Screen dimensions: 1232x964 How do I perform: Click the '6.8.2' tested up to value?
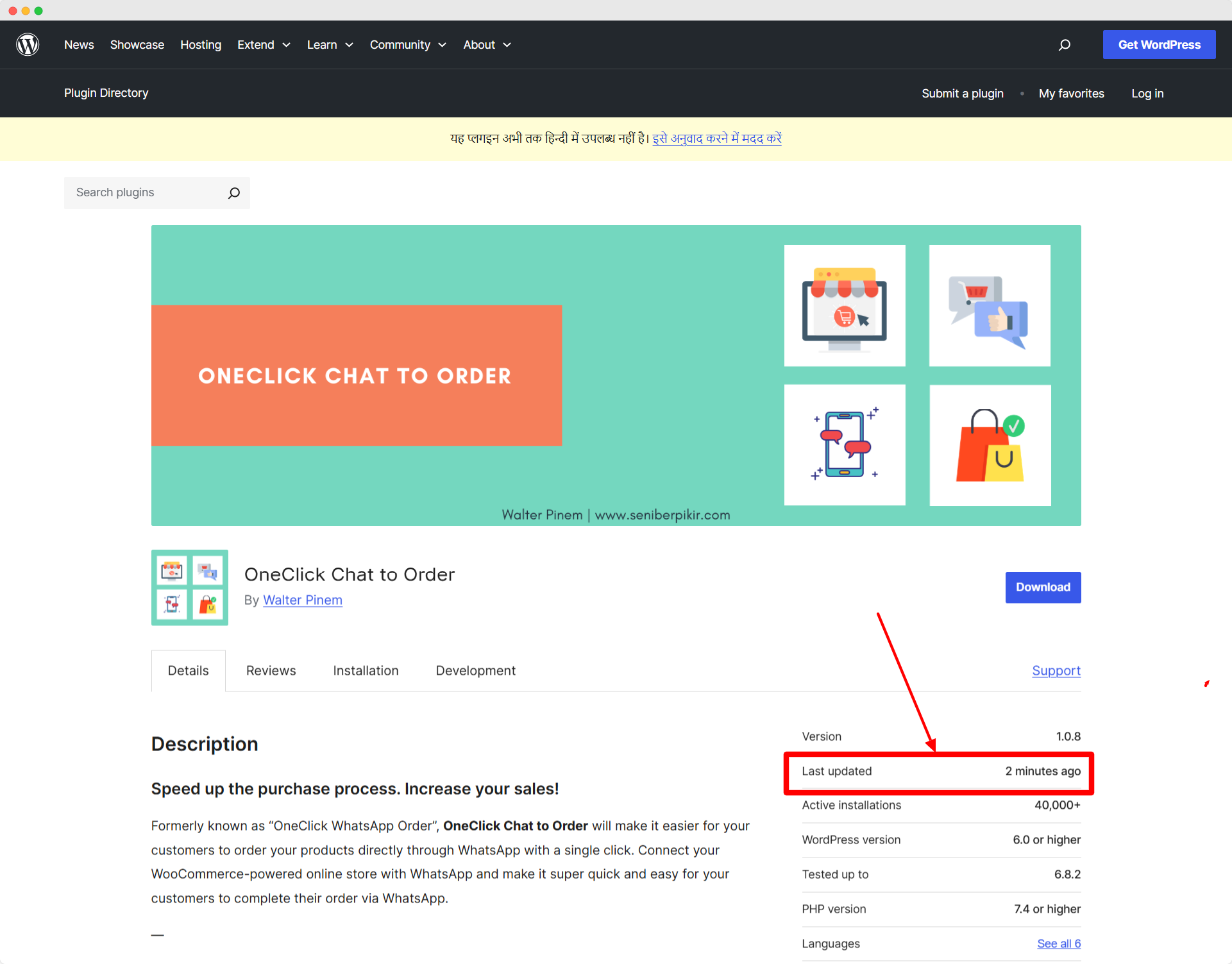[x=1068, y=875]
